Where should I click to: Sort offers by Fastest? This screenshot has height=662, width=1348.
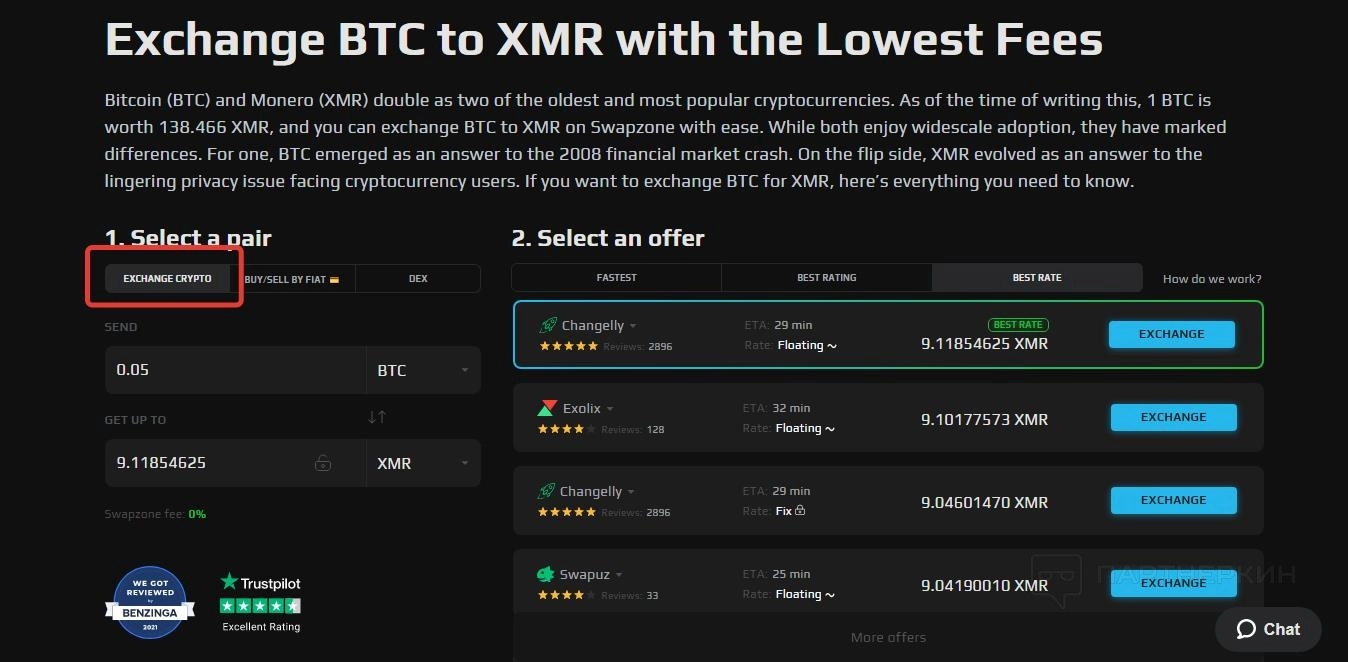[x=616, y=277]
